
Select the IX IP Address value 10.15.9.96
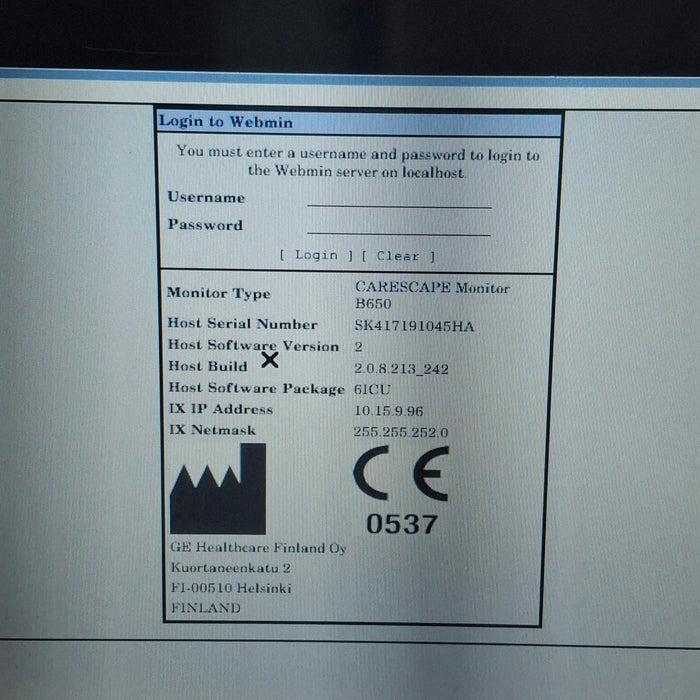point(388,410)
